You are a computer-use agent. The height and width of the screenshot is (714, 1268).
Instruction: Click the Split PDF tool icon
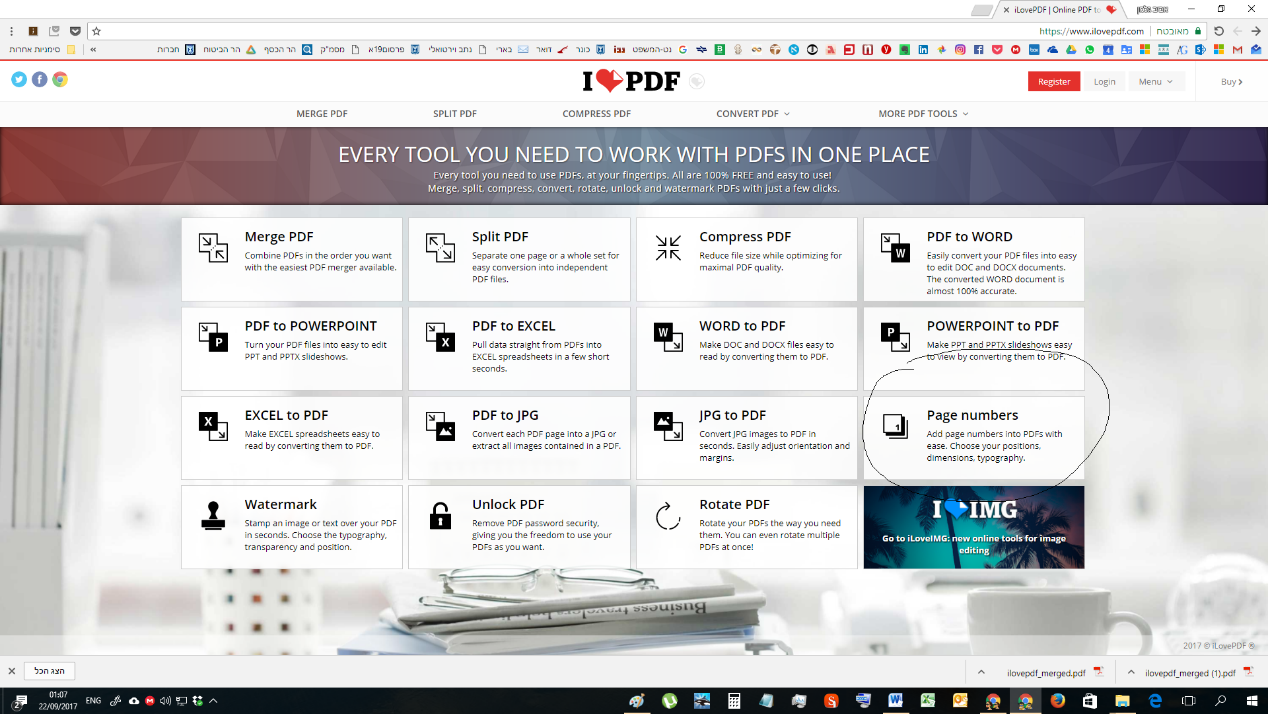pos(440,246)
